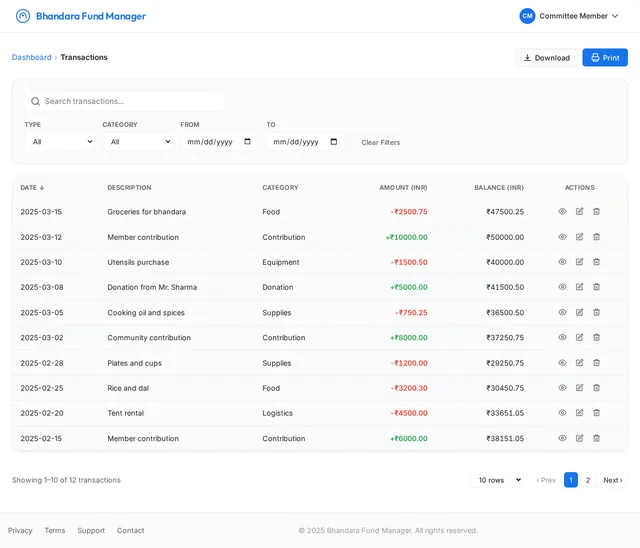Focus the Search transactions field
Screen dimensions: 640x548
pyautogui.click(x=125, y=101)
